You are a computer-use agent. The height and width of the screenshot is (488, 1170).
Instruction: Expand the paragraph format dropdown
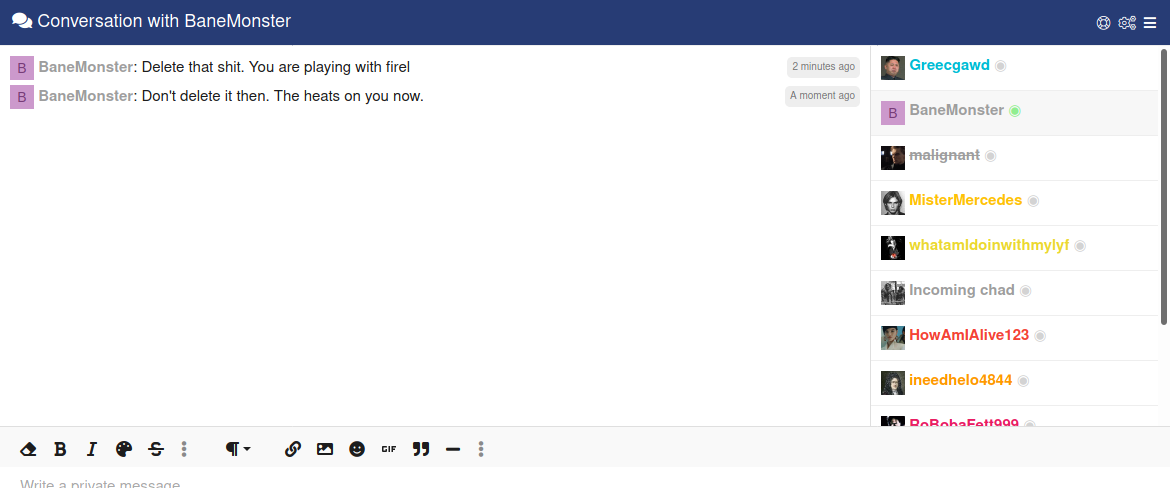[x=238, y=449]
